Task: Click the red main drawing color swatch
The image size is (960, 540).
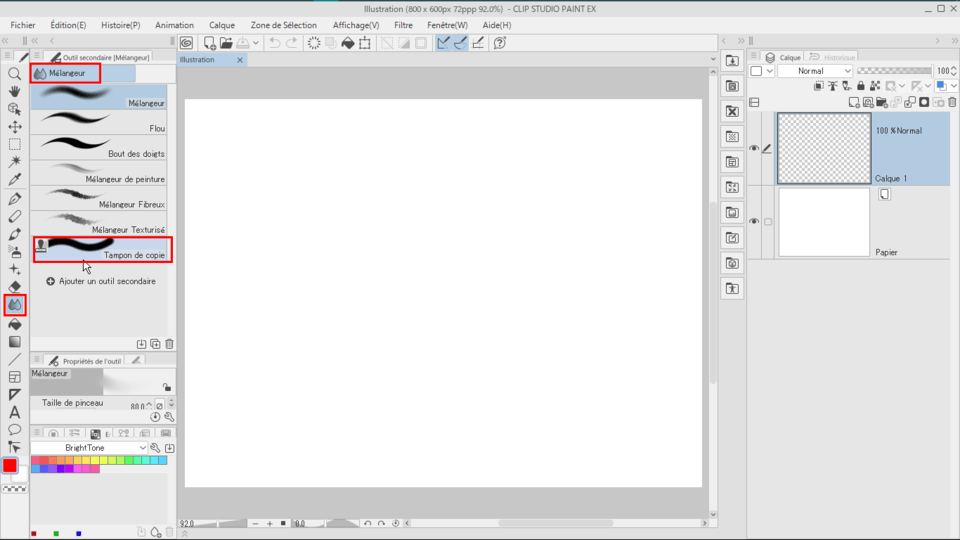Action: [x=10, y=465]
